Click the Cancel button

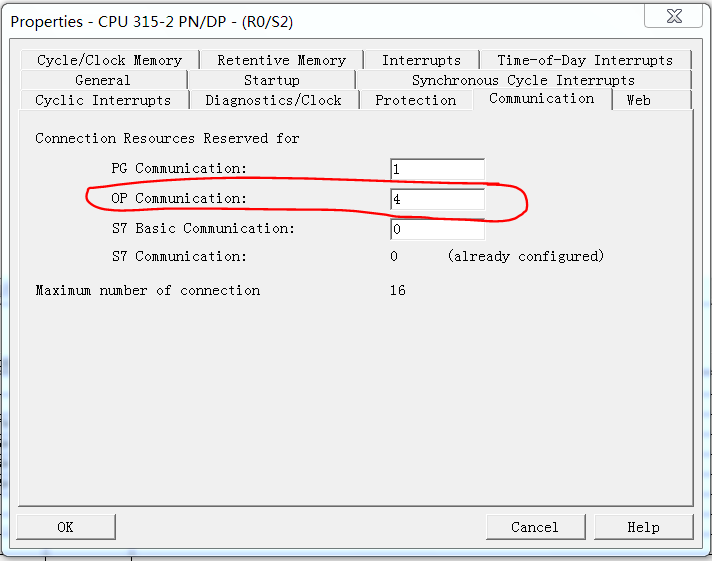(x=534, y=527)
